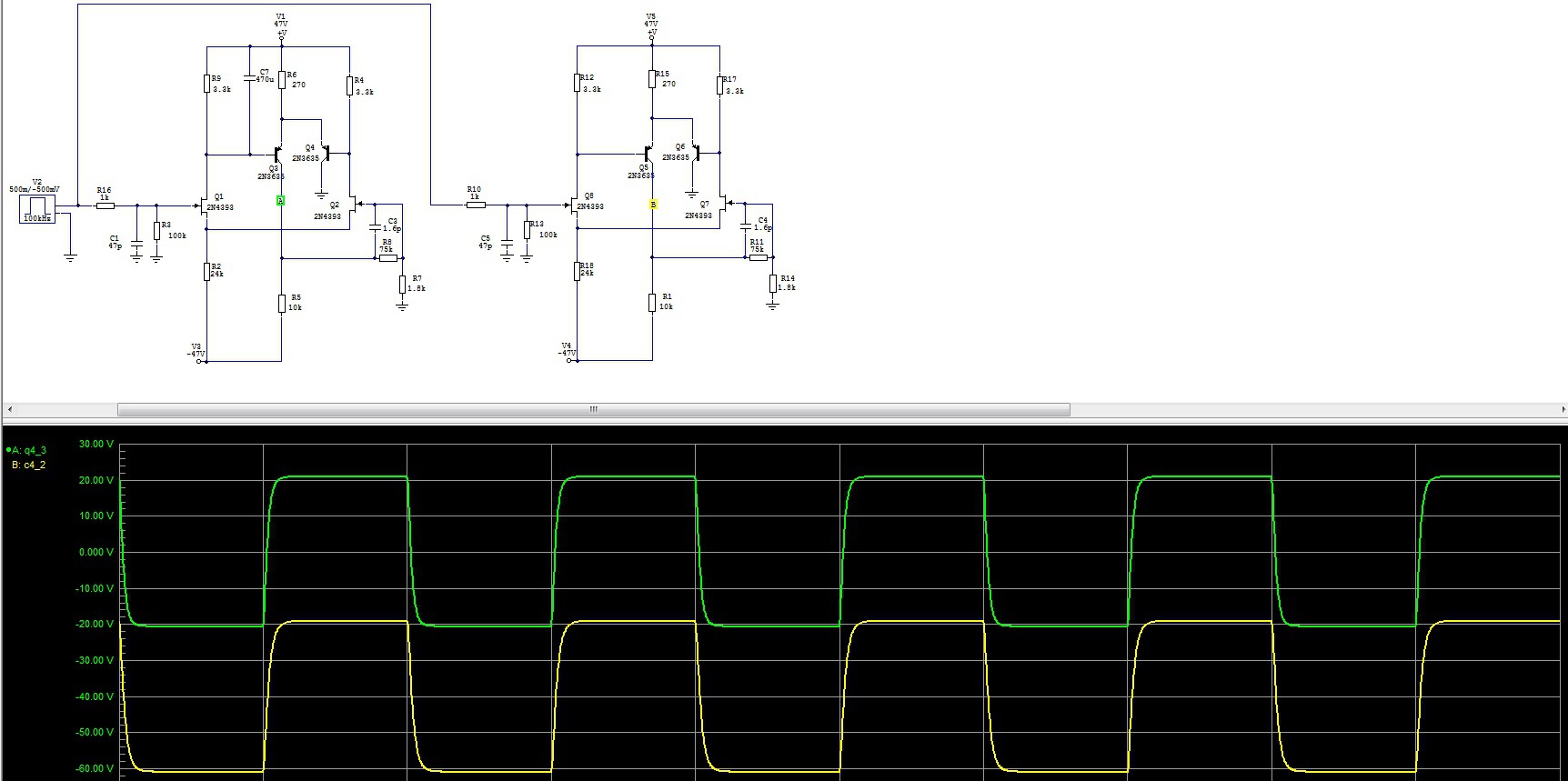Screen dimensions: 1568x781
Task: Click the 500m/-500mV label above V2
Action: coord(35,189)
